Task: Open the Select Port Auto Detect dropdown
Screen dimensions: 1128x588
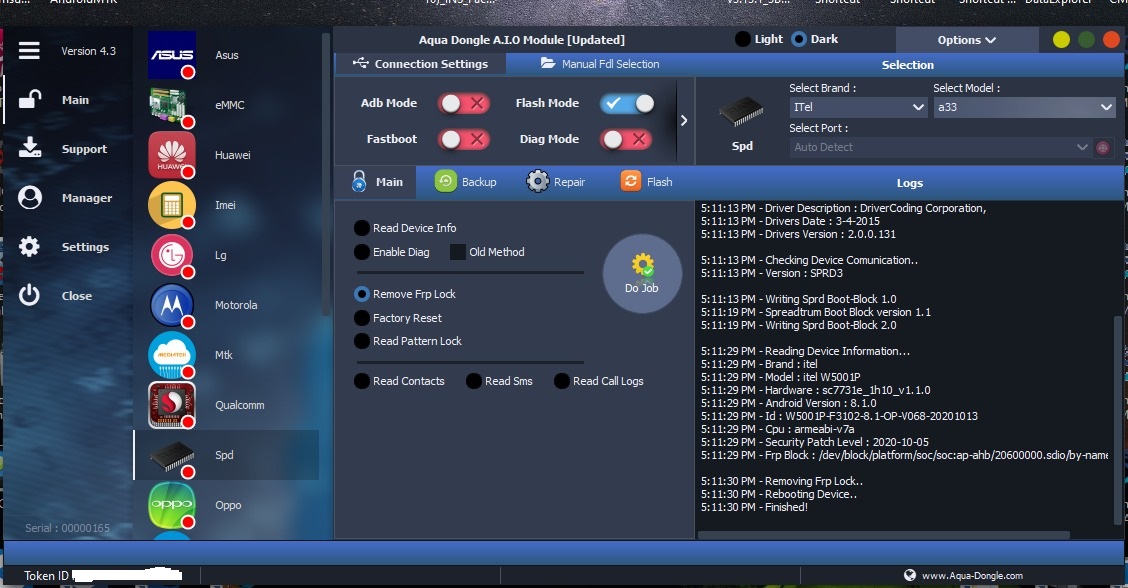Action: [940, 148]
